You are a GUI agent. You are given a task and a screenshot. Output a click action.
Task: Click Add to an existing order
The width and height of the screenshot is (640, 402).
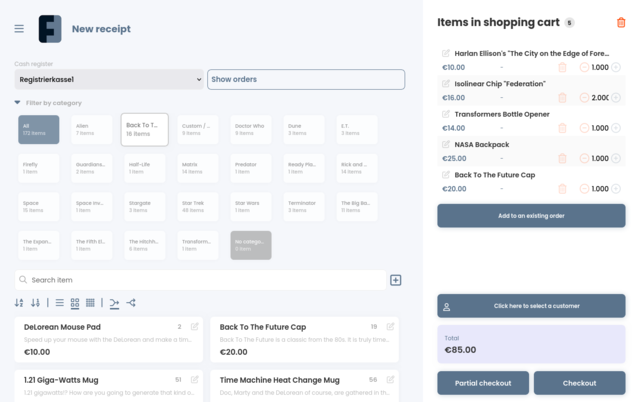tap(531, 216)
